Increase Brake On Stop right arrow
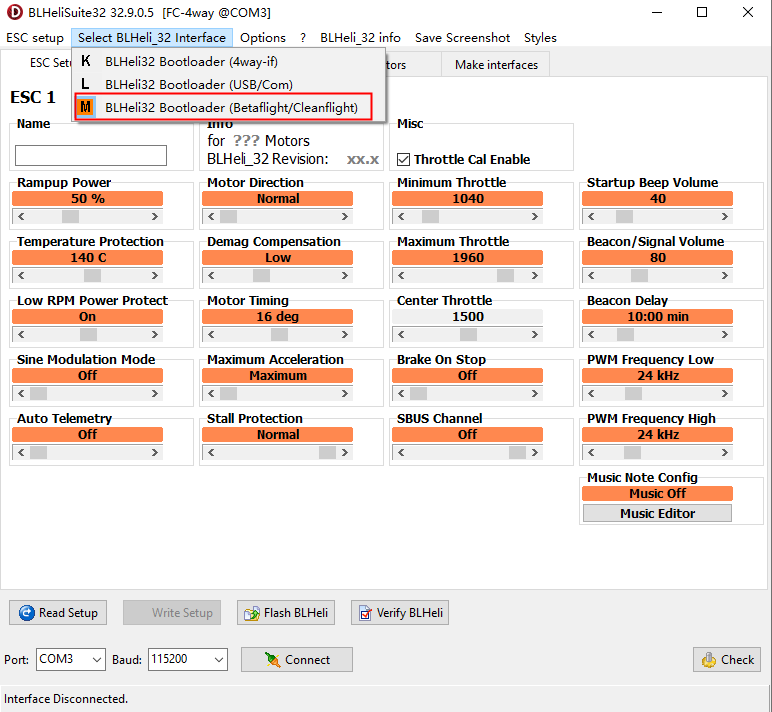 pos(535,393)
